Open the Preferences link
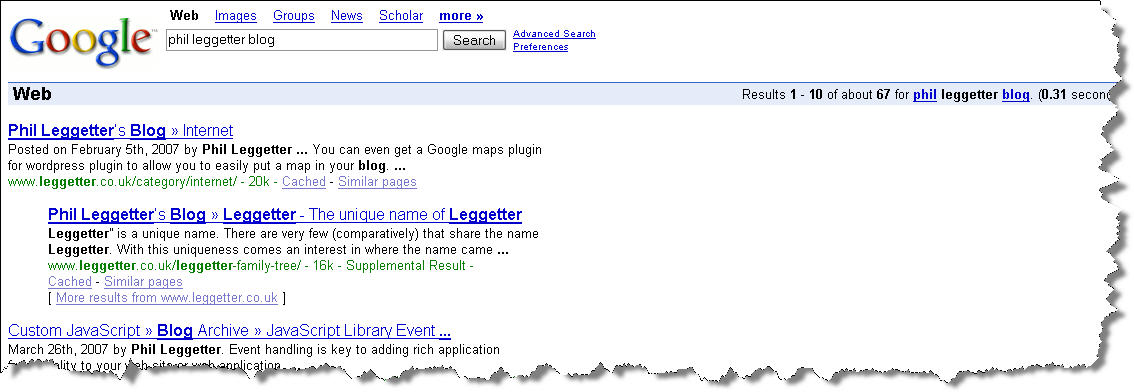 point(540,47)
